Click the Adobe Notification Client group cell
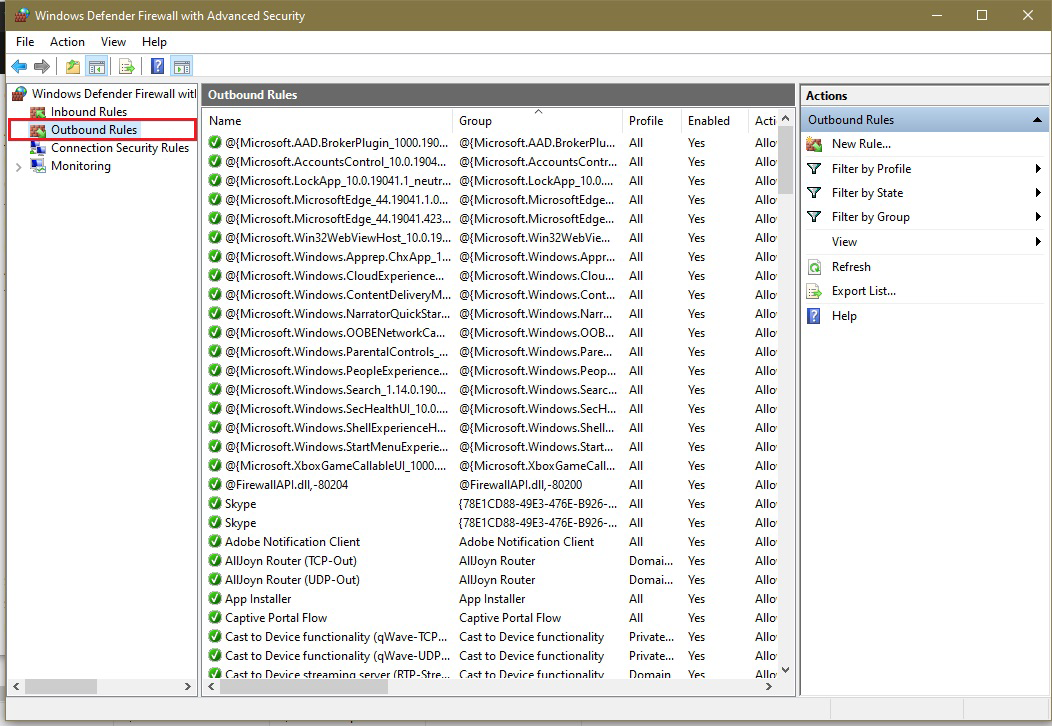The height and width of the screenshot is (726, 1052). coord(526,541)
